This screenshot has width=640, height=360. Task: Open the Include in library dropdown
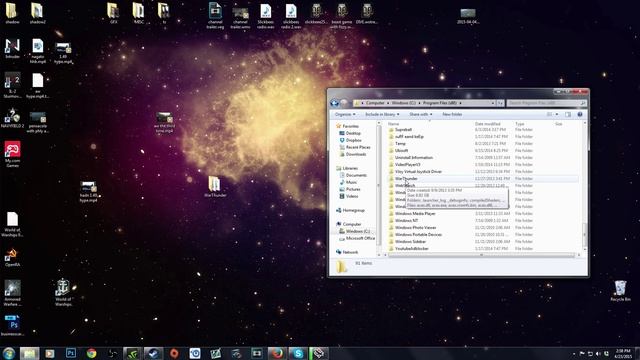click(382, 114)
